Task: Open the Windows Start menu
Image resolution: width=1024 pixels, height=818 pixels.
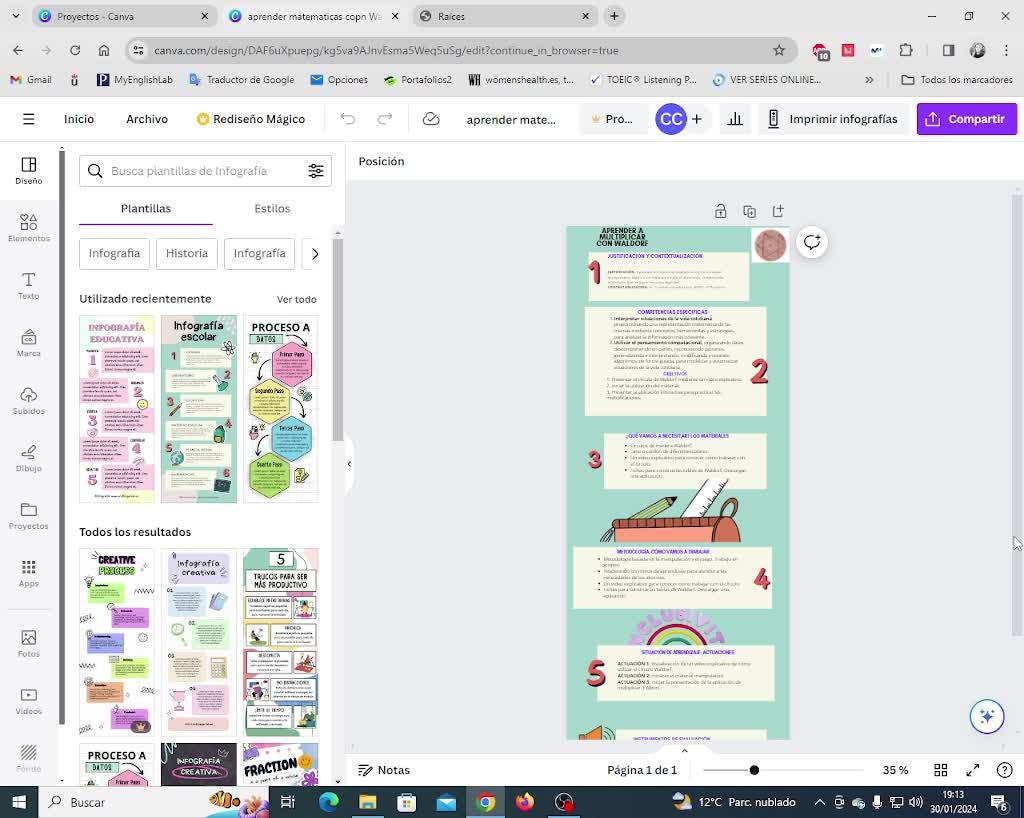Action: click(x=19, y=802)
